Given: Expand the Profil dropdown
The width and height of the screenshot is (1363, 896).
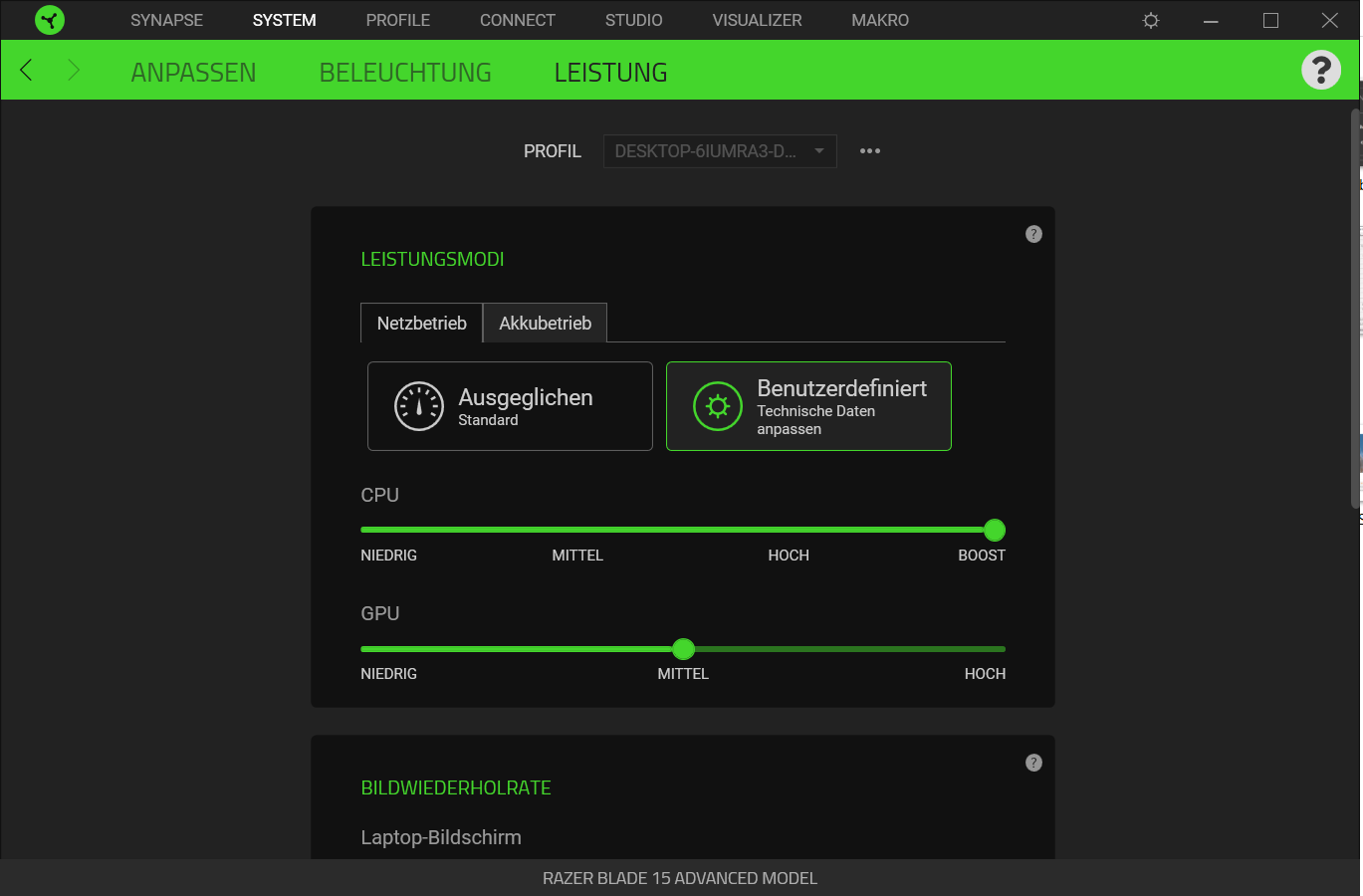Looking at the screenshot, I should [x=720, y=151].
